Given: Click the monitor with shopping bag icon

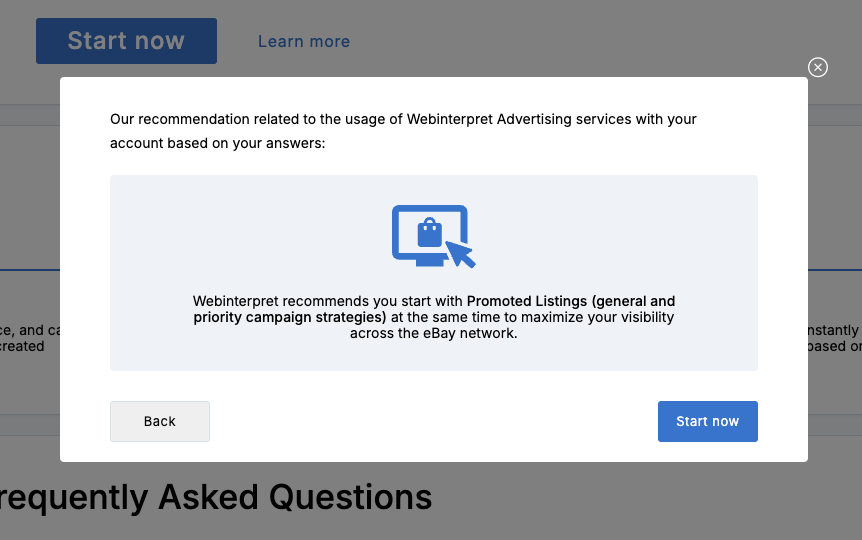Looking at the screenshot, I should (x=433, y=236).
